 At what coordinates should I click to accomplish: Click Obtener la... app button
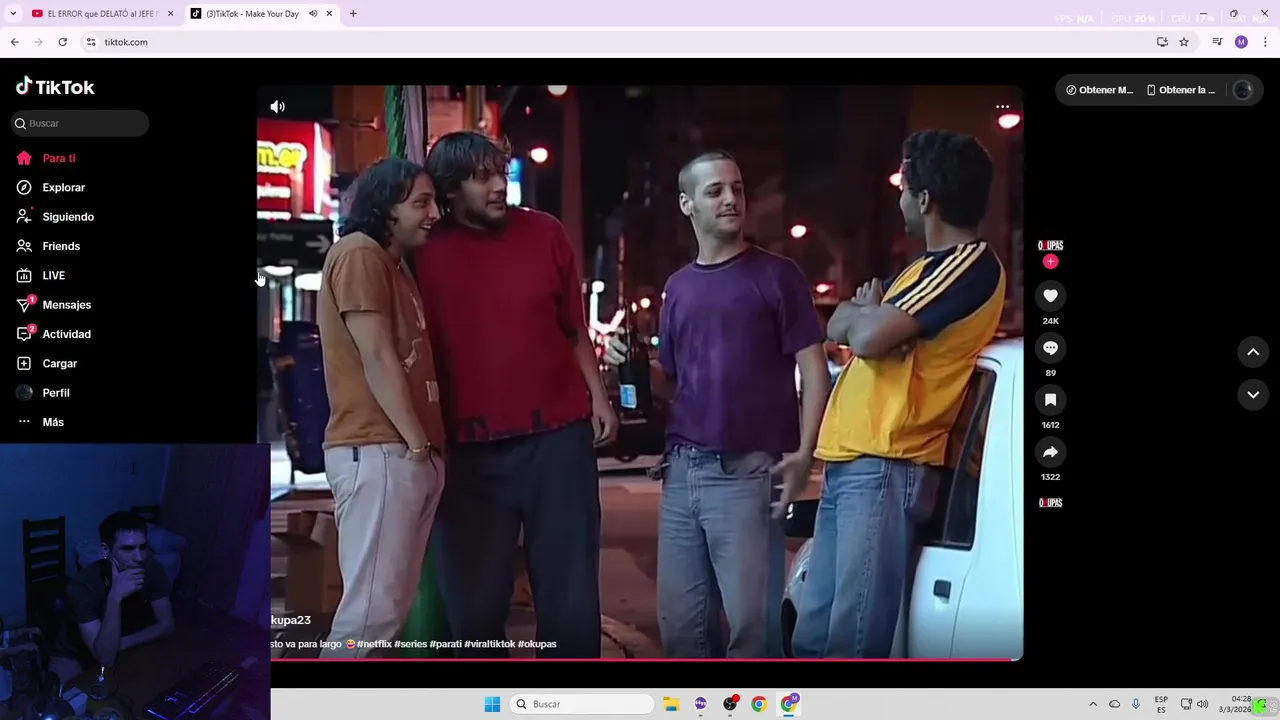tap(1181, 90)
